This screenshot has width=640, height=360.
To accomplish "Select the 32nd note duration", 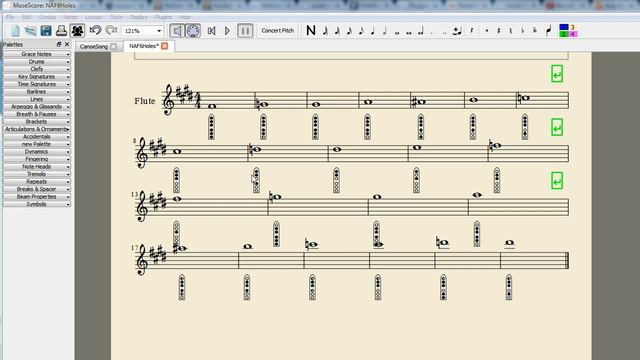I will (337, 30).
